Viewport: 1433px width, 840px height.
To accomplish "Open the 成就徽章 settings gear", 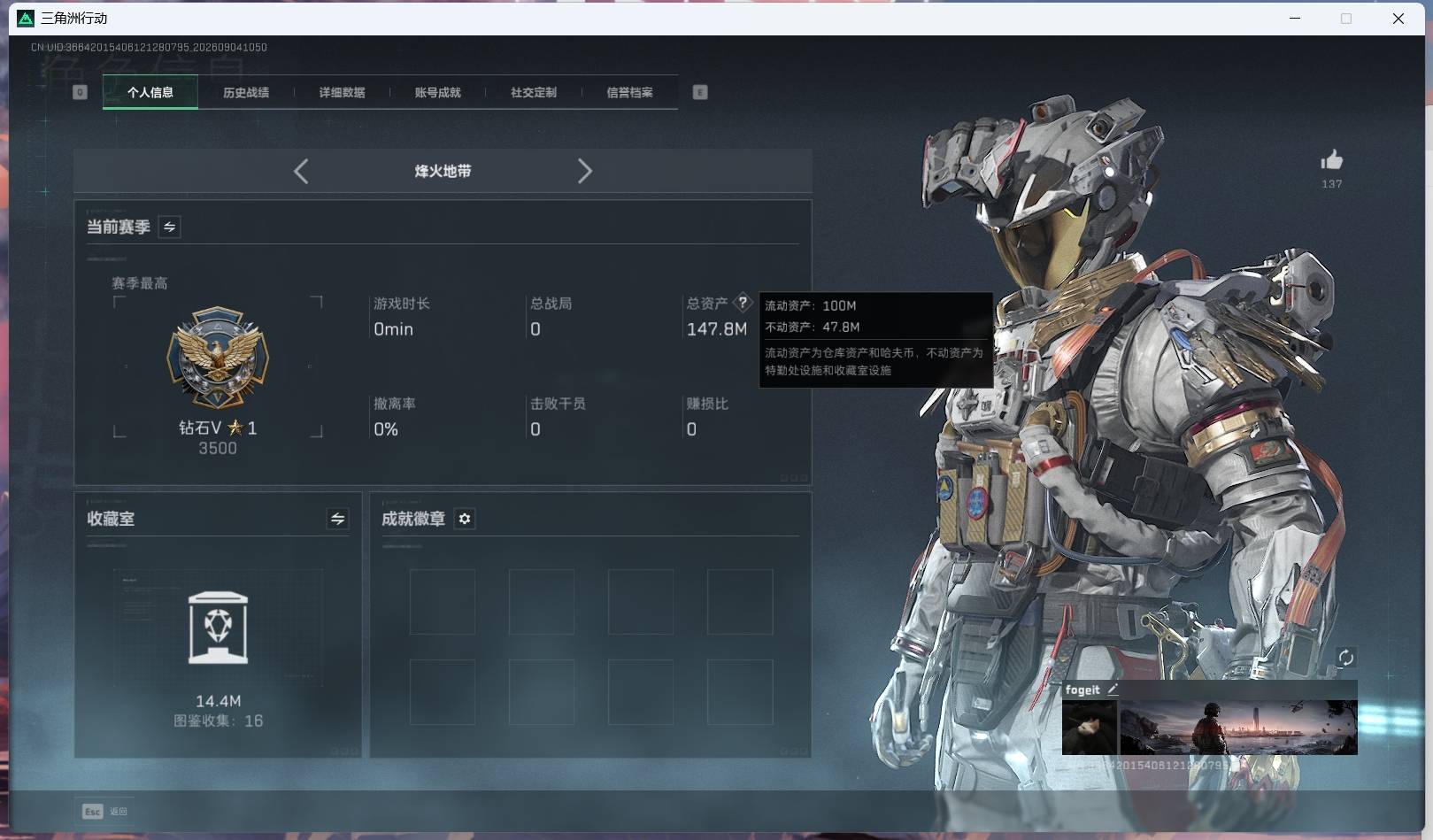I will tap(465, 519).
